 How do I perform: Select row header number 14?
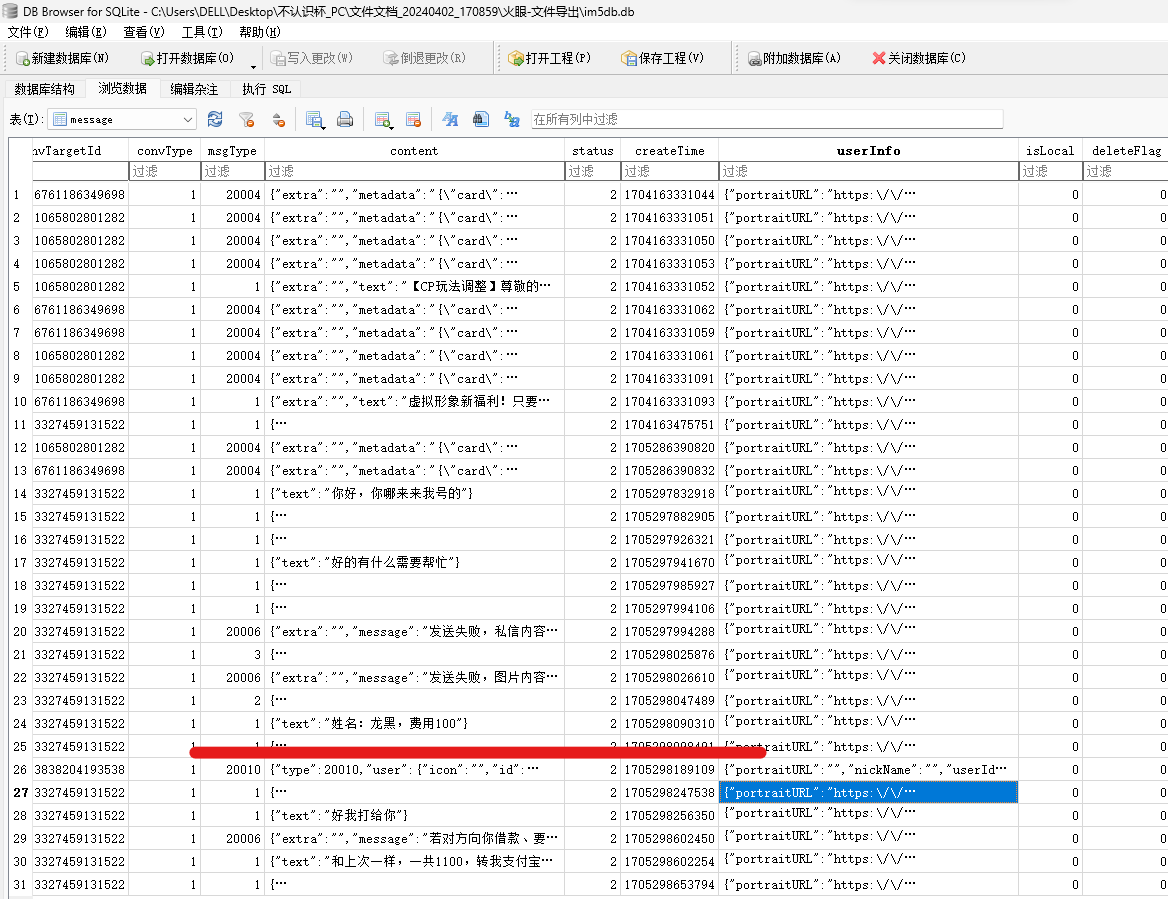pyautogui.click(x=20, y=494)
